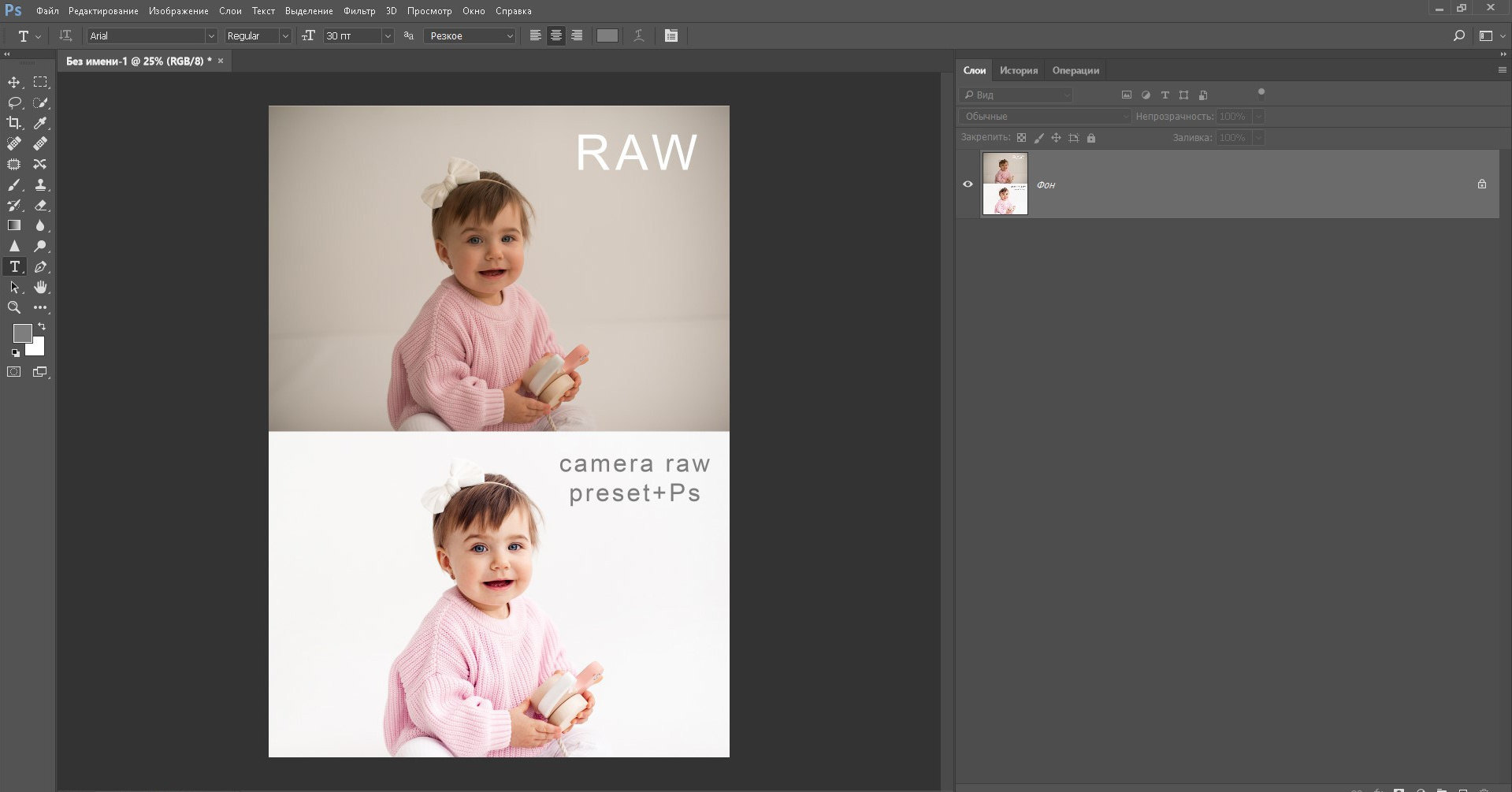
Task: Toggle the layer filter switch on
Action: point(1261,94)
